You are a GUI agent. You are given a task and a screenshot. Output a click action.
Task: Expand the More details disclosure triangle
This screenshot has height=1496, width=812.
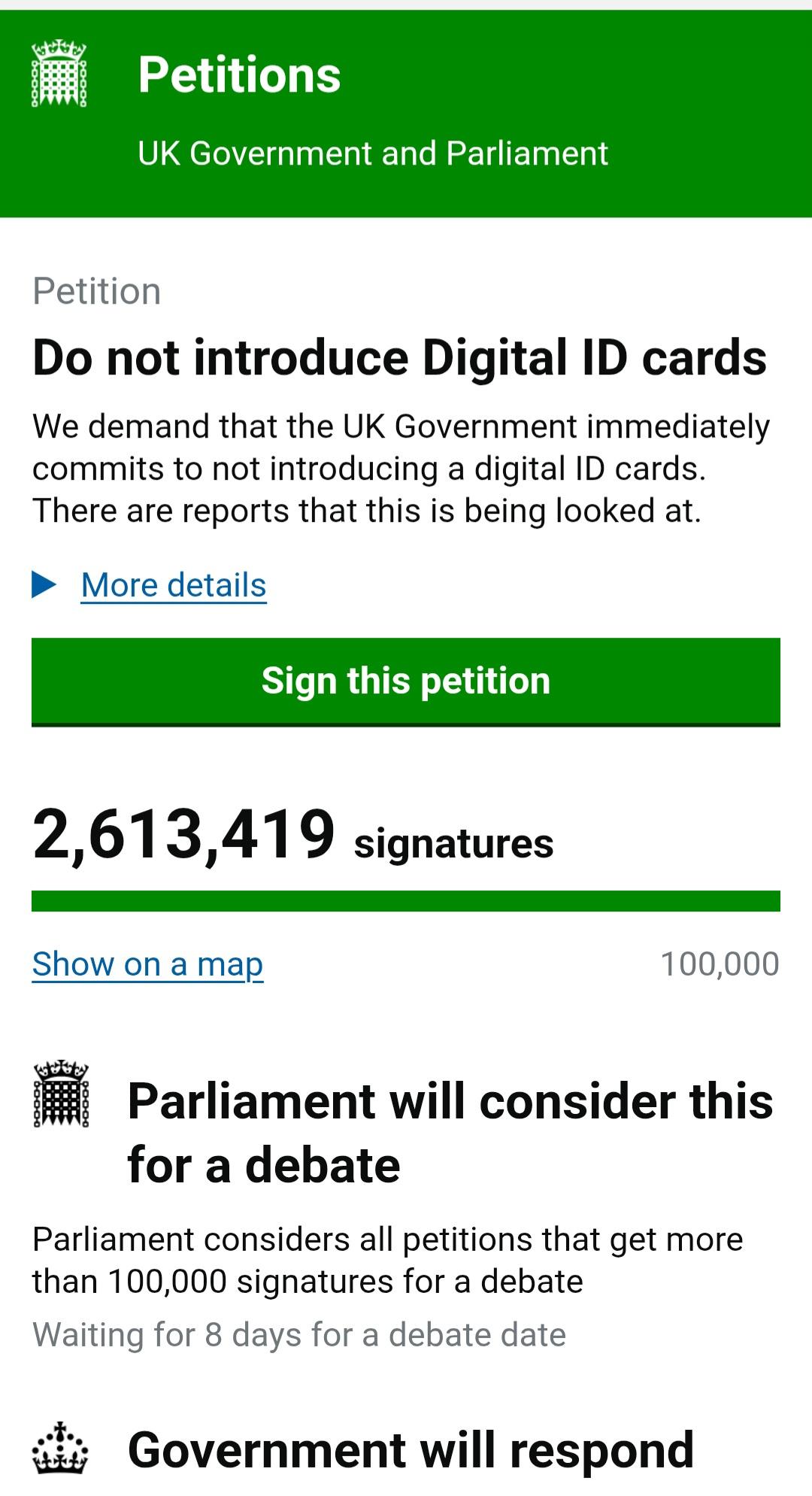click(x=44, y=584)
